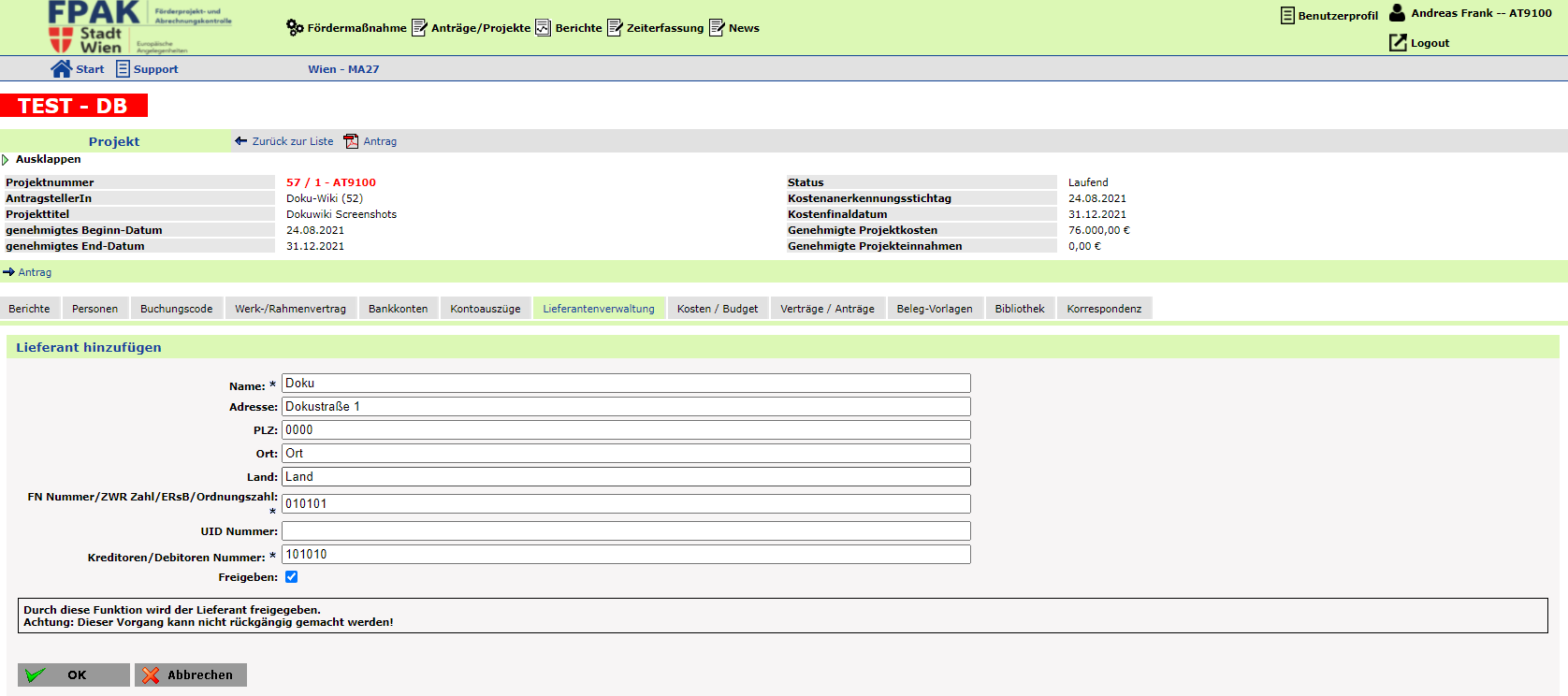
Task: Click the Zeiterfassung icon in header
Action: (x=615, y=28)
